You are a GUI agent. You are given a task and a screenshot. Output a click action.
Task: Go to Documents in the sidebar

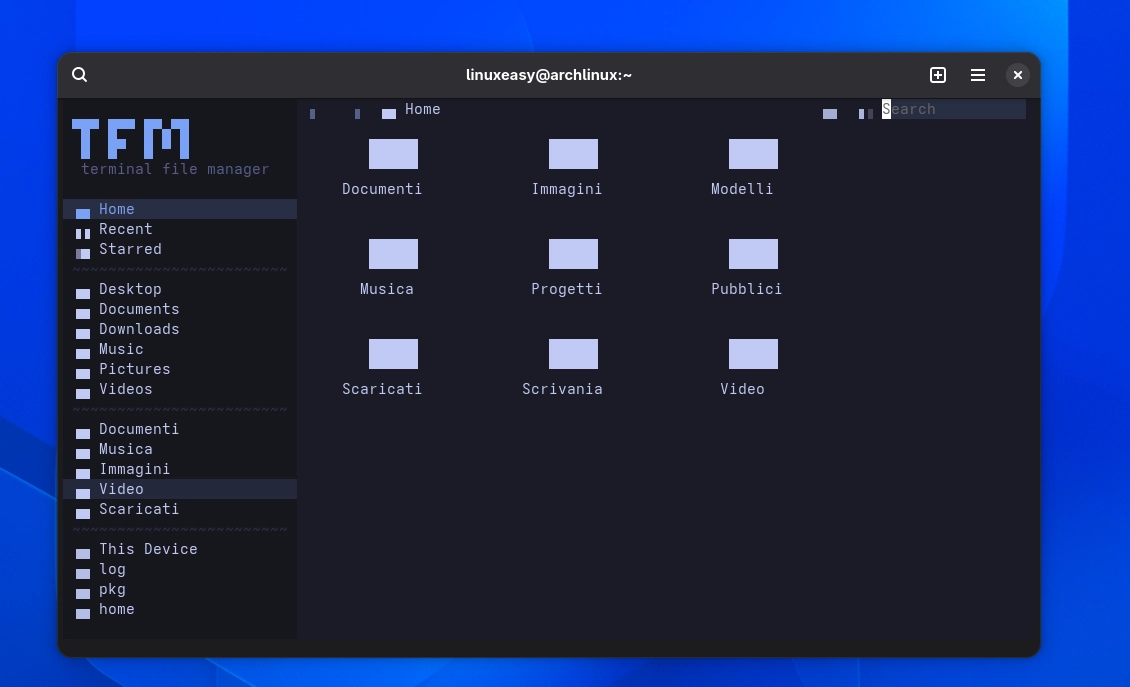(x=180, y=309)
